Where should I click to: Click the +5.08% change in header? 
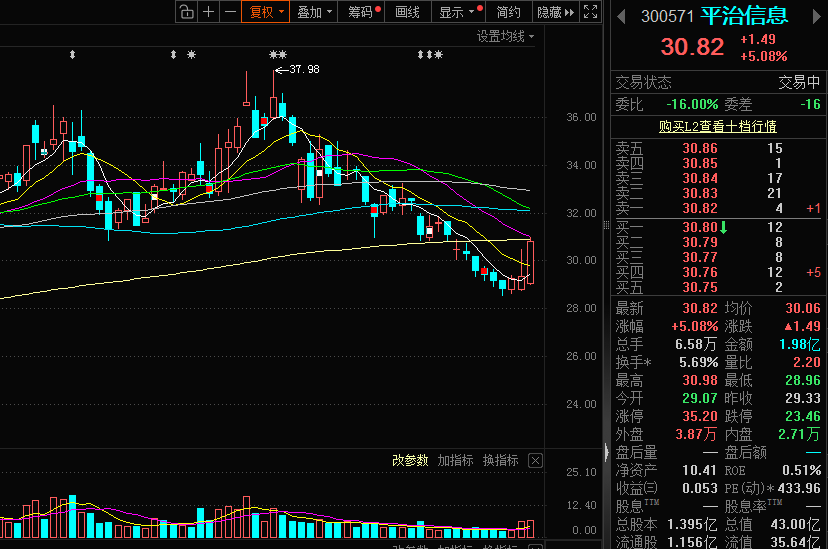point(764,56)
